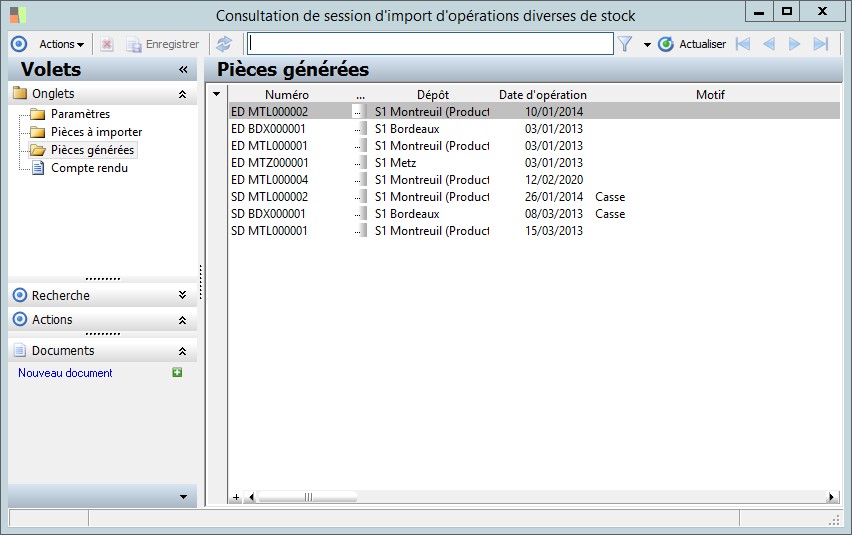Click the green plus add document icon
The height and width of the screenshot is (535, 852).
pos(177,372)
